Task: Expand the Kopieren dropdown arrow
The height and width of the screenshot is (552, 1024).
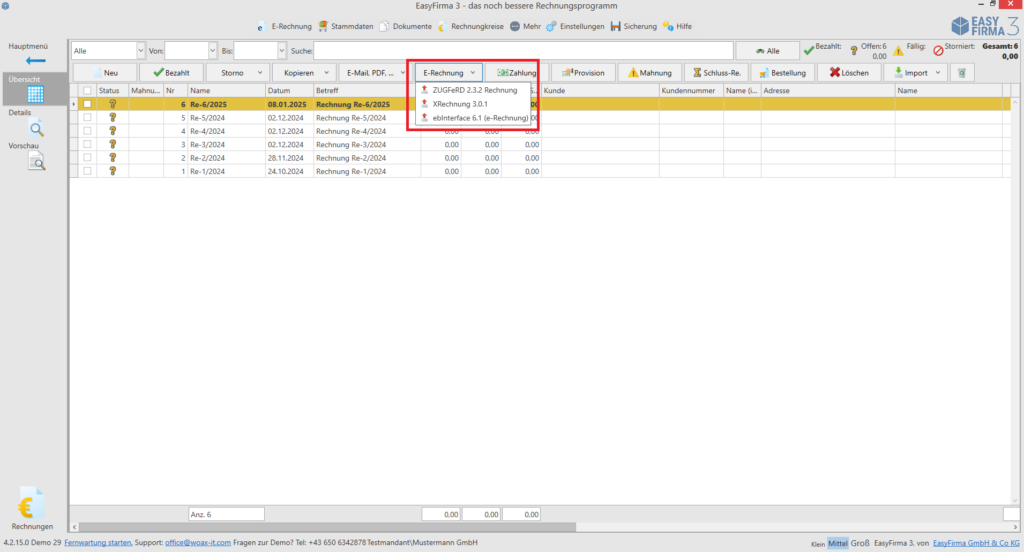Action: [327, 73]
